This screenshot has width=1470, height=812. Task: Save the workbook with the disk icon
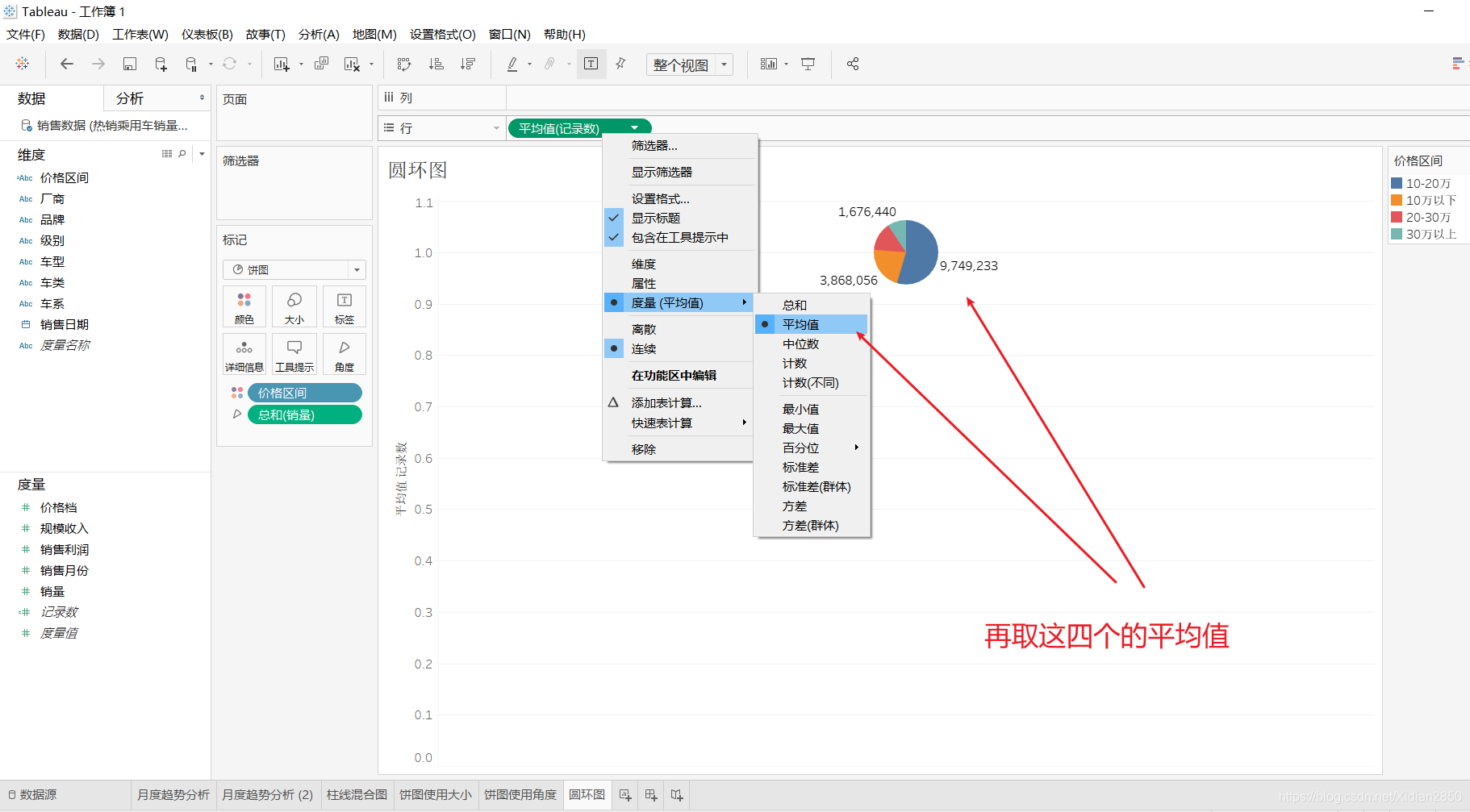(x=129, y=64)
